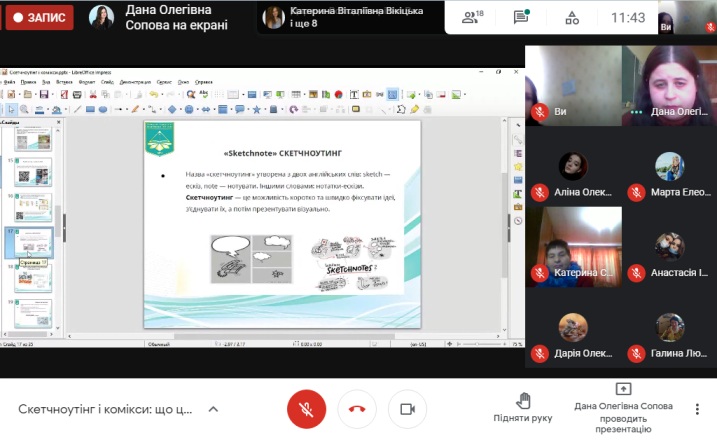
Task: Raise your hand with Підняти руку
Action: coord(522,404)
